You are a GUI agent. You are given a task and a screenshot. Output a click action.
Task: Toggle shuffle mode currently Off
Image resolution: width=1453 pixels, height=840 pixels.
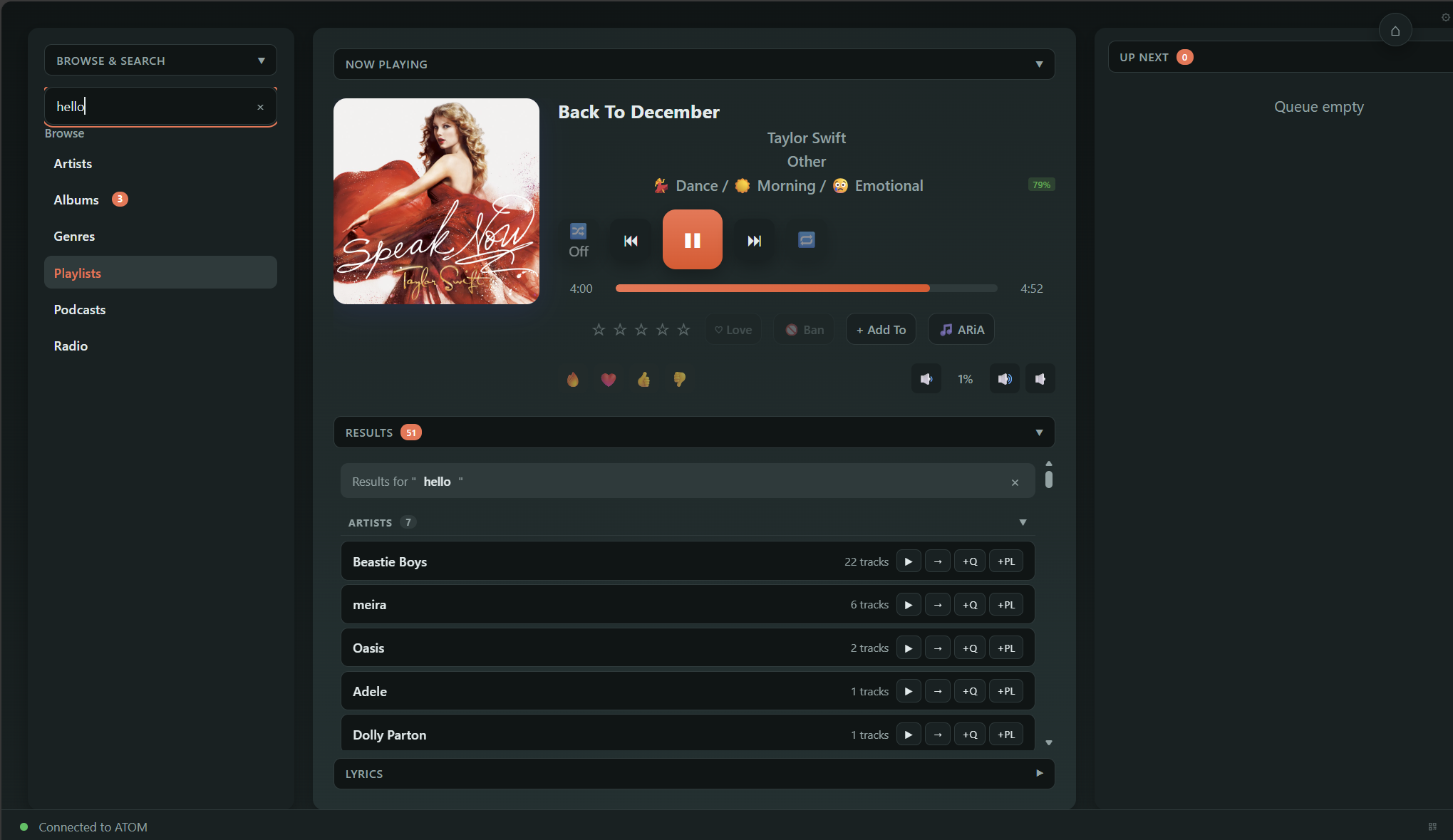pos(578,240)
